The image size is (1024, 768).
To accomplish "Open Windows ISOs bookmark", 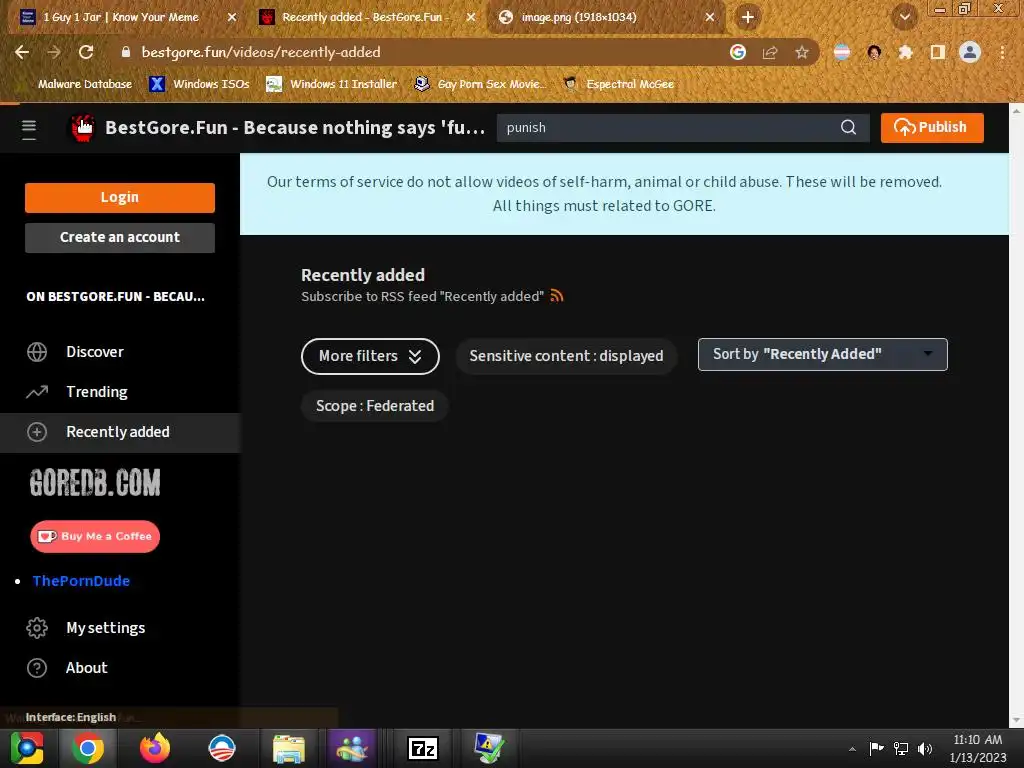I will (199, 84).
